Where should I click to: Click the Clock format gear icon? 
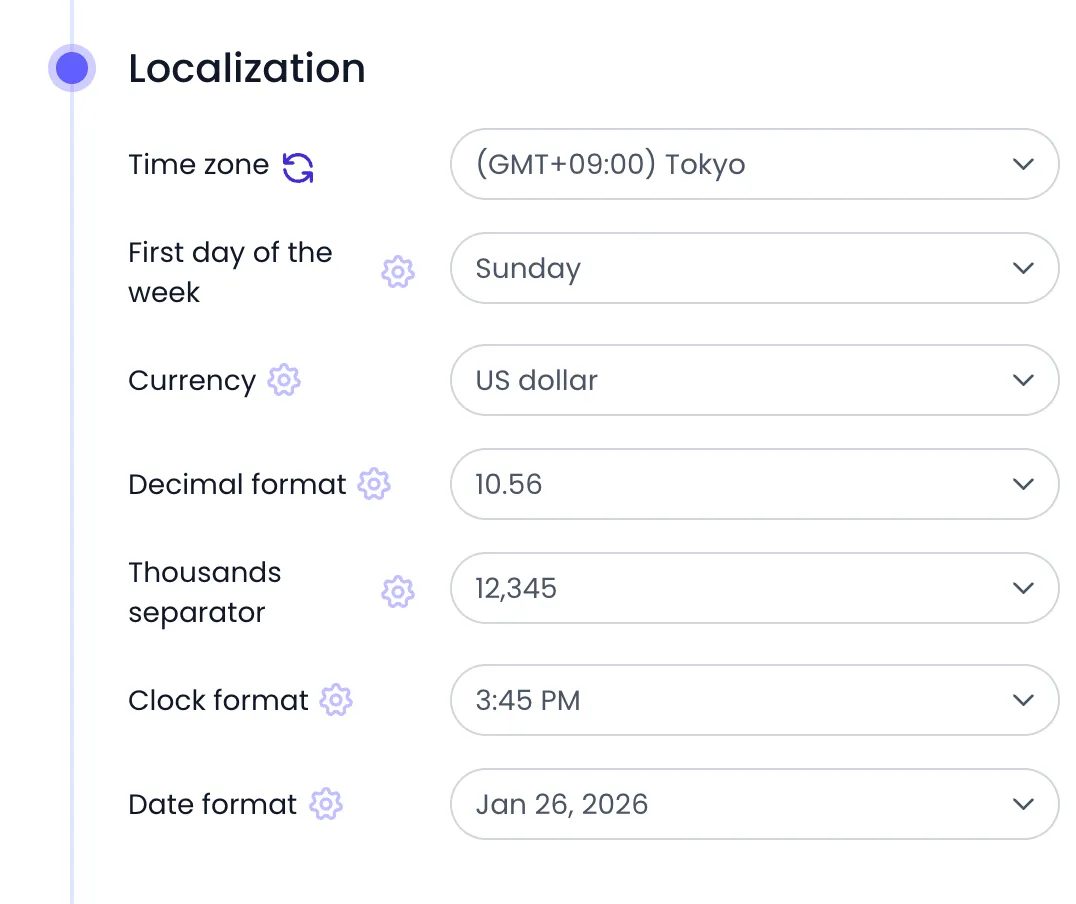click(336, 700)
